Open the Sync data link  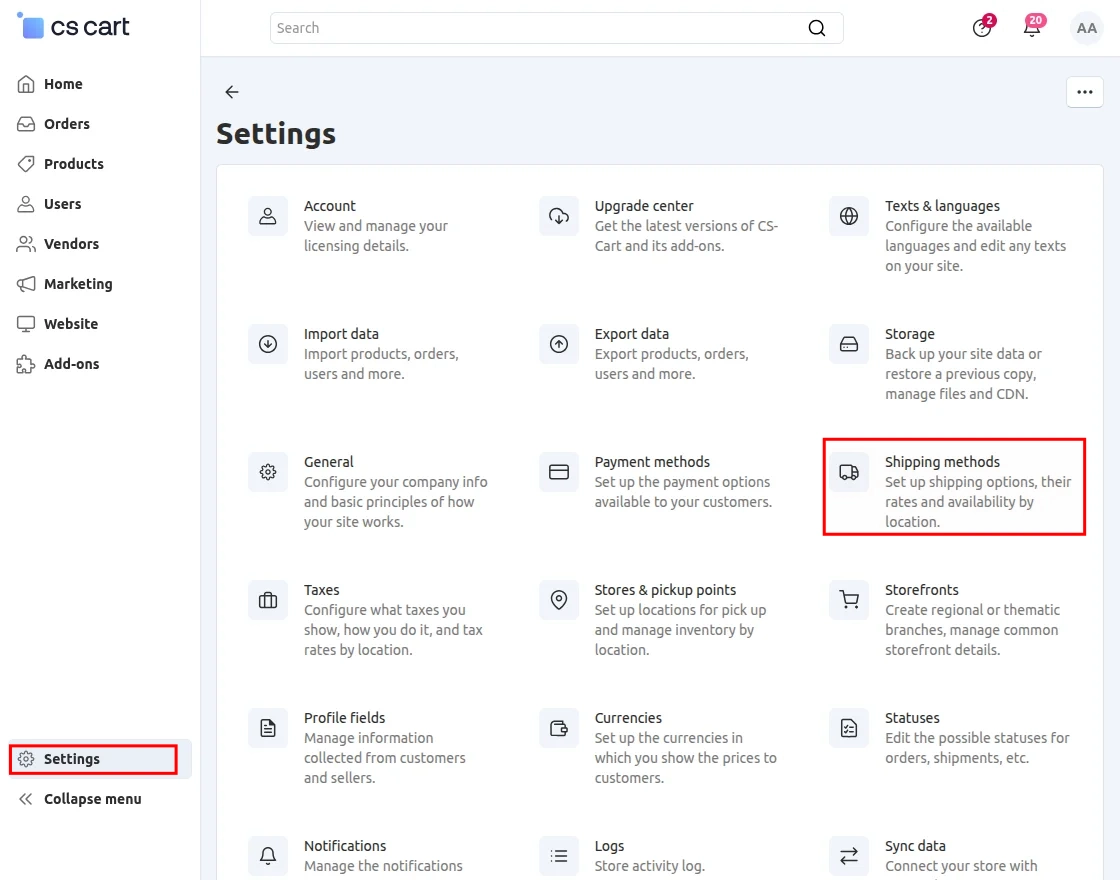click(x=915, y=846)
